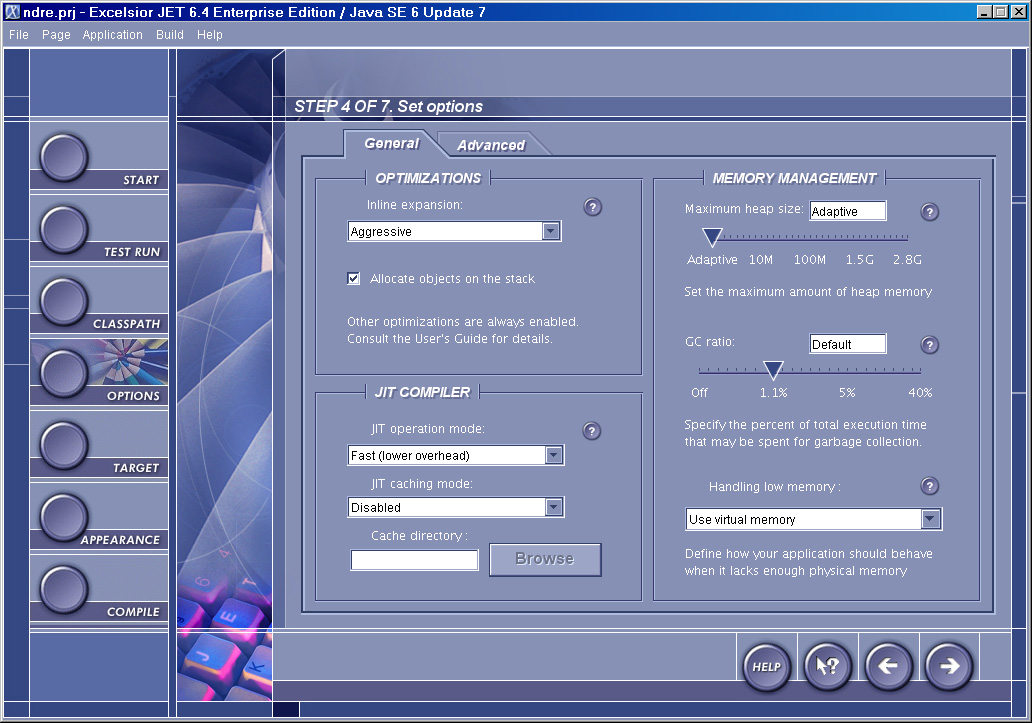The width and height of the screenshot is (1032, 723).
Task: Open the Help menu
Action: tap(210, 35)
